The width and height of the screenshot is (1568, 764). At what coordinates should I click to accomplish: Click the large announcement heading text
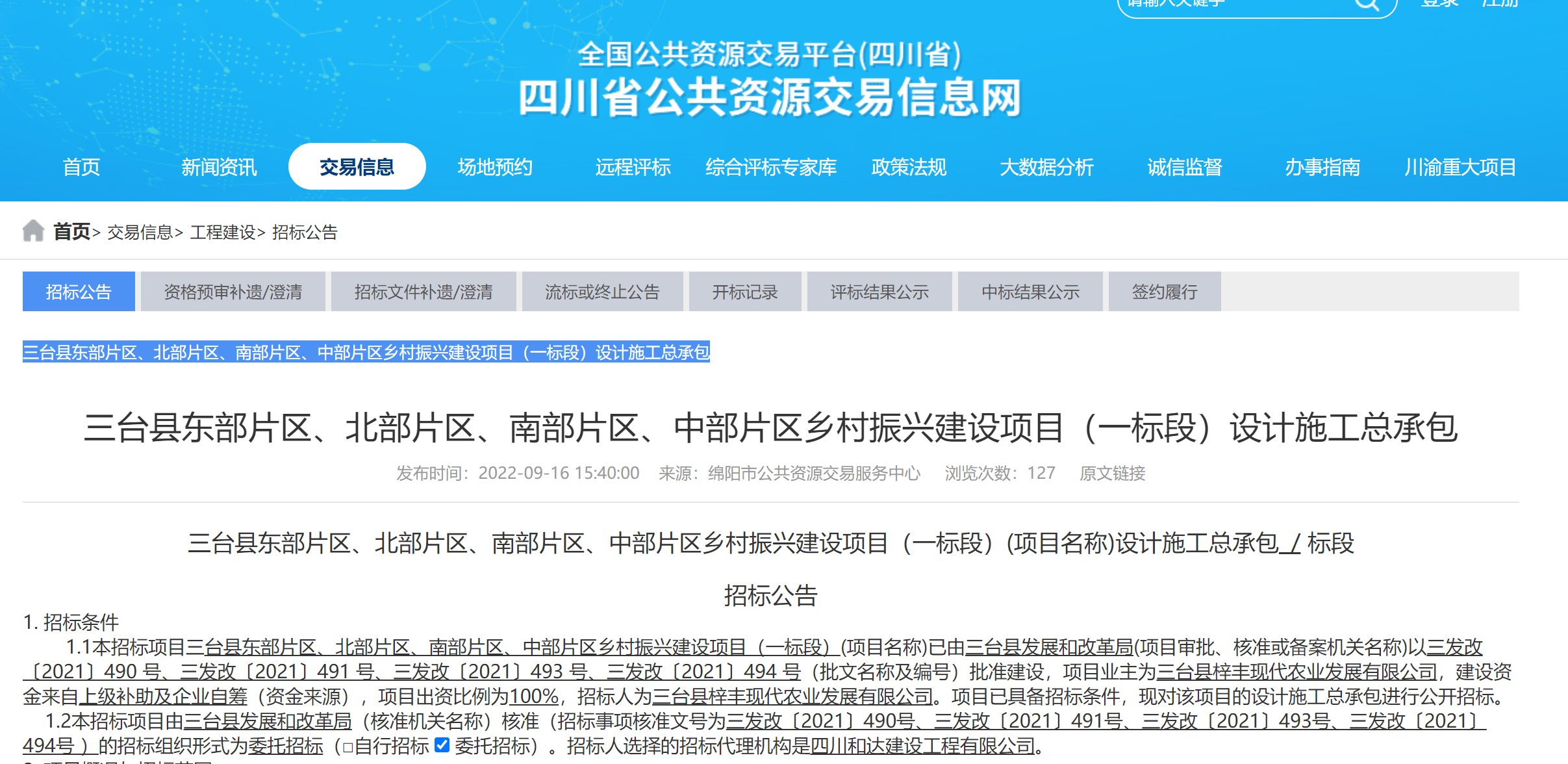pyautogui.click(x=771, y=428)
